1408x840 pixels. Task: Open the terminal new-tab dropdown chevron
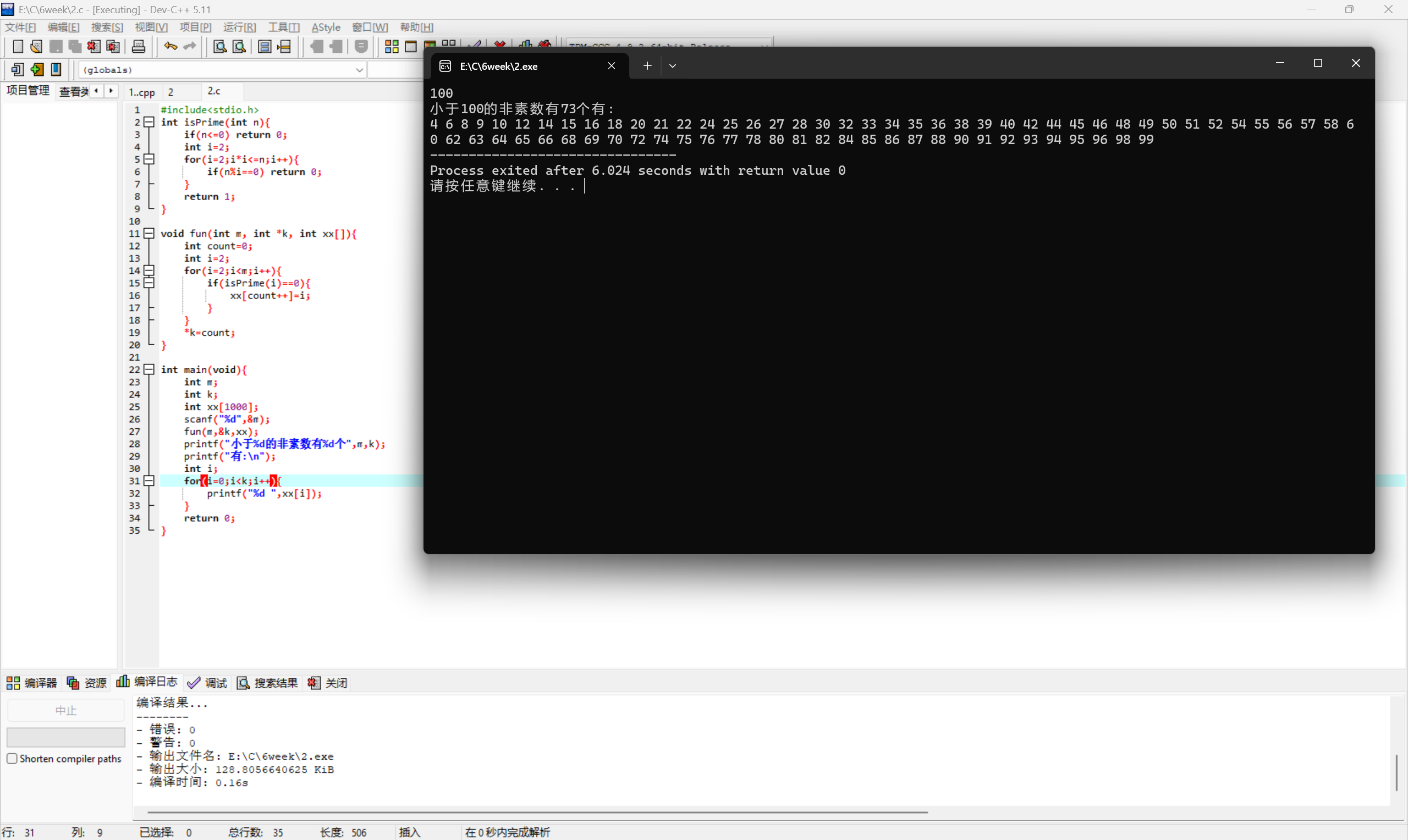pyautogui.click(x=673, y=65)
